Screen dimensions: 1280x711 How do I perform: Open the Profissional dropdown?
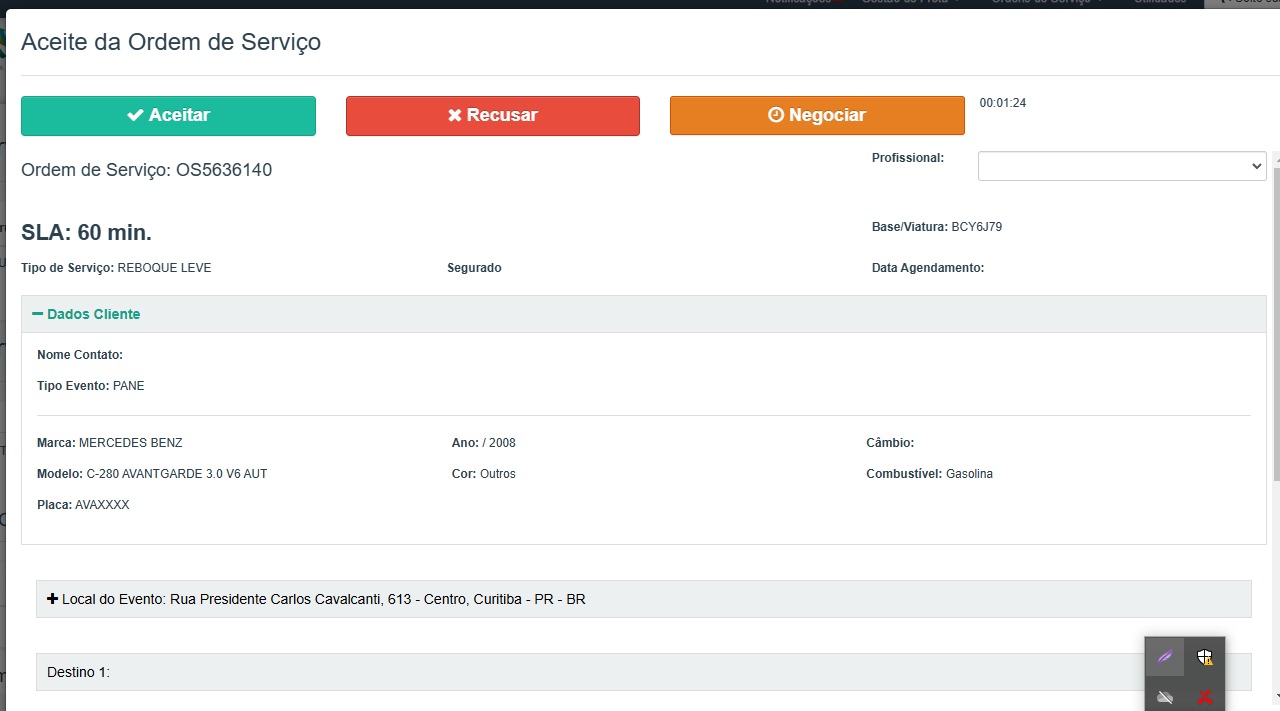pos(1122,166)
